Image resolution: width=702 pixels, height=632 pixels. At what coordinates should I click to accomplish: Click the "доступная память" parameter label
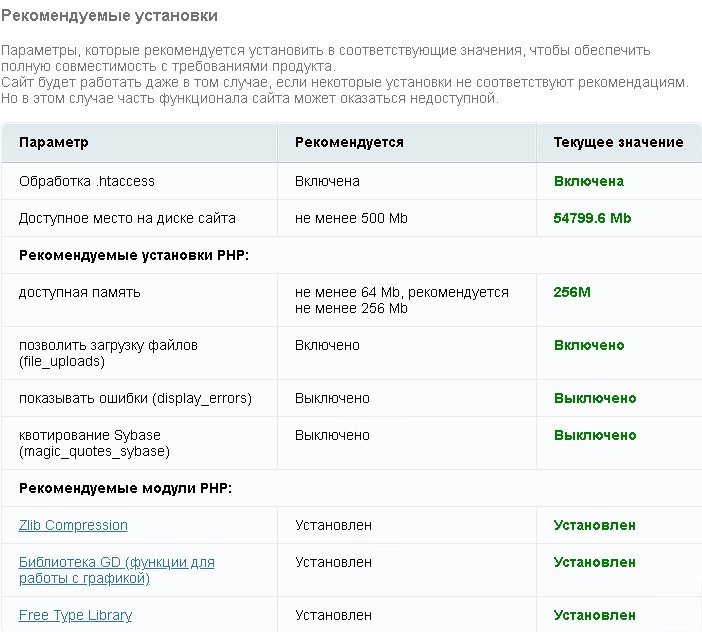[80, 292]
